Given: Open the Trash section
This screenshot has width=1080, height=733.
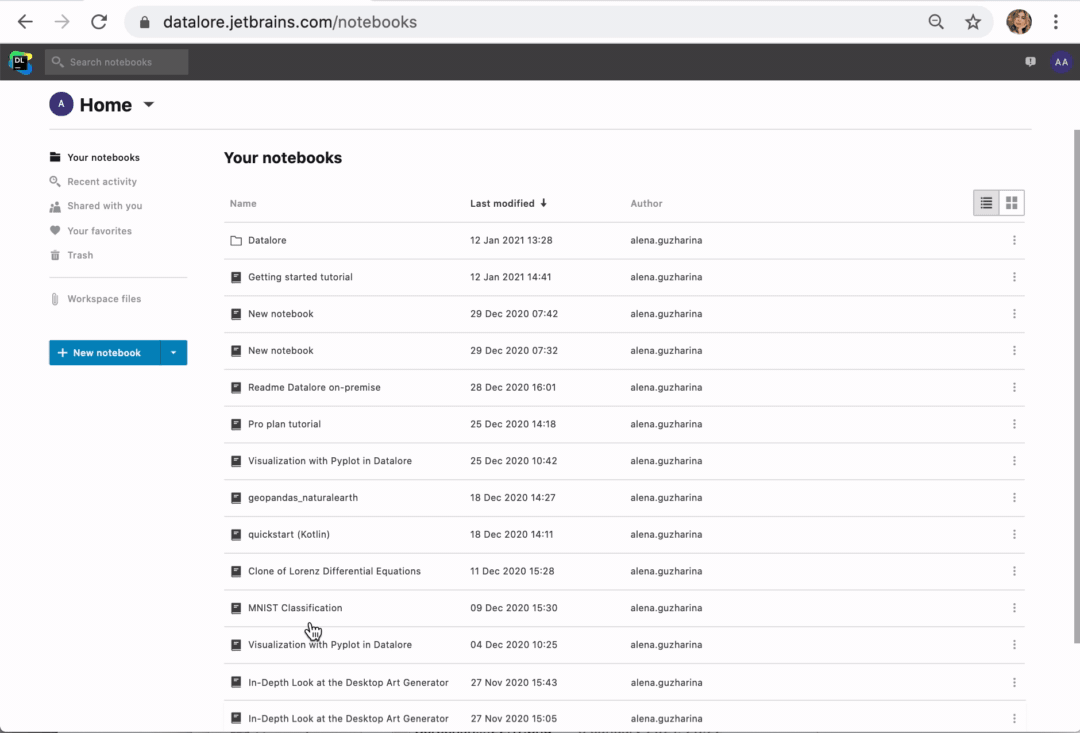Looking at the screenshot, I should point(80,255).
